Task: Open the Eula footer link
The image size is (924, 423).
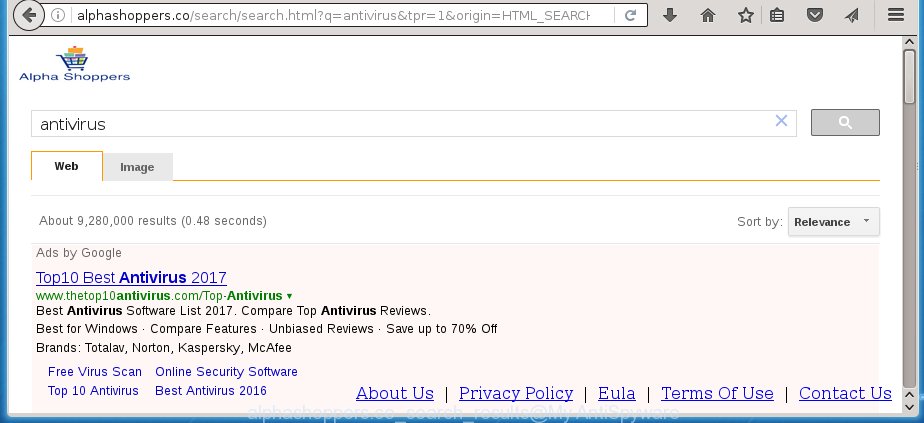Action: click(616, 393)
